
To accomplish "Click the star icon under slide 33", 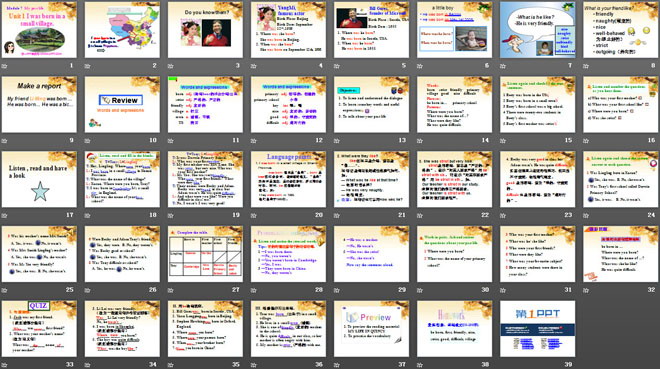I will tap(5, 365).
